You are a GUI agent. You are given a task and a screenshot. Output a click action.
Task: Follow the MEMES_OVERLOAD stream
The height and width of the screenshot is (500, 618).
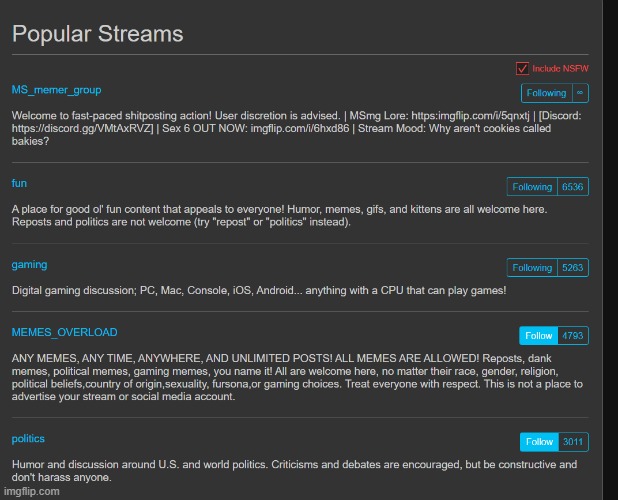point(539,335)
